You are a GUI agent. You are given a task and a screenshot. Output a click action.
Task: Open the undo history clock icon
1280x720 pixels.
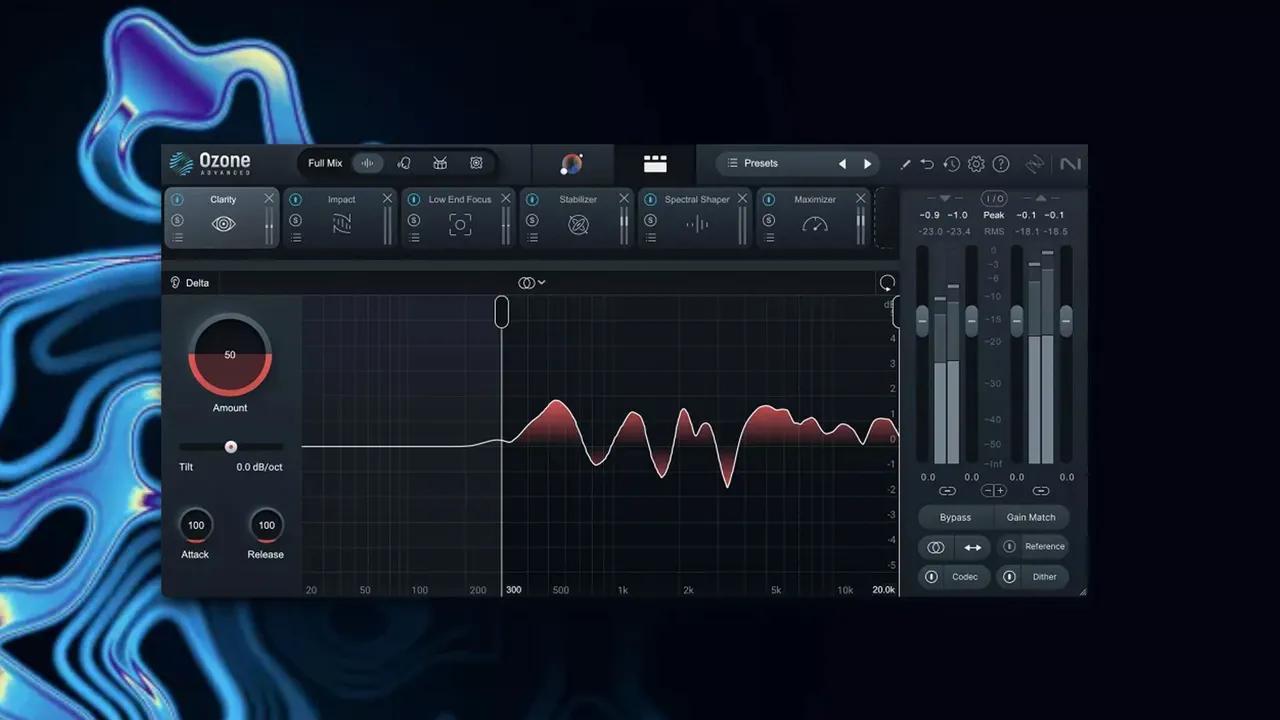click(x=951, y=164)
